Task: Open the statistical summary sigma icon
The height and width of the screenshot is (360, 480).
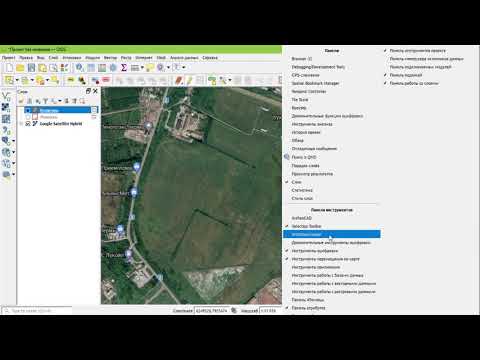Action: 124,68
